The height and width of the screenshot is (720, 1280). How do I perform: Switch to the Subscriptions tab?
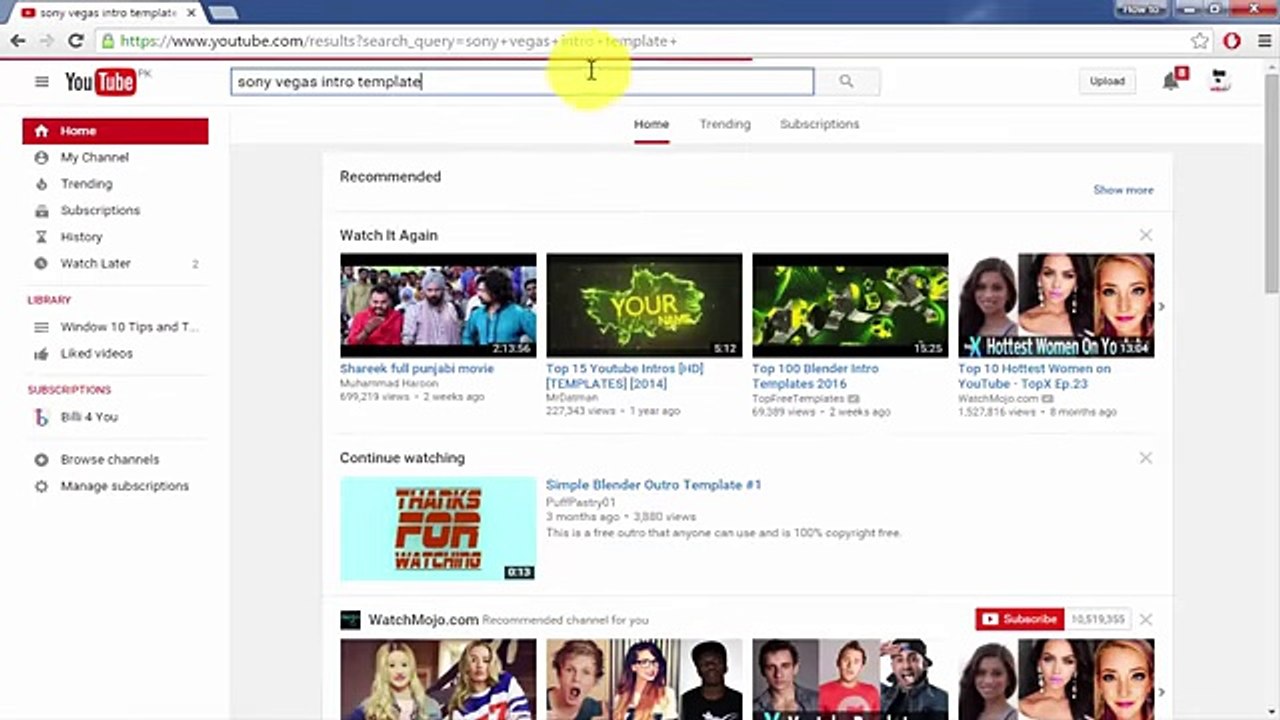coord(819,124)
